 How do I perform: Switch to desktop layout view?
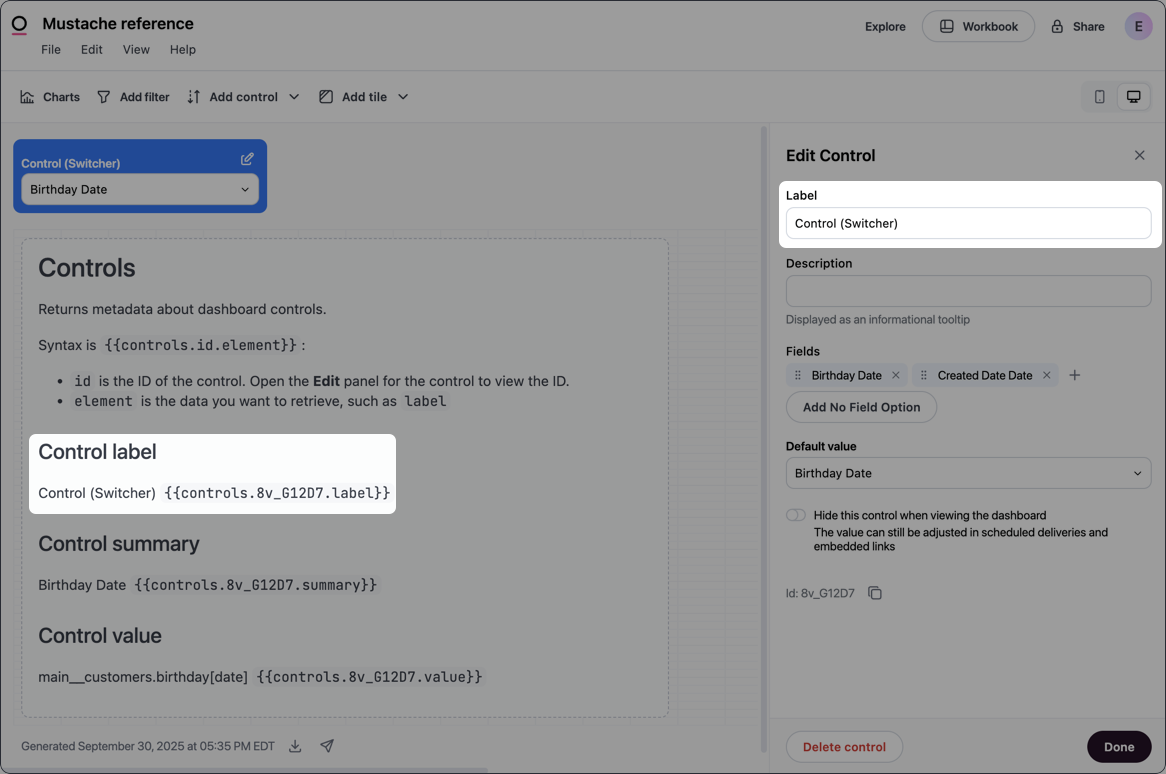1134,96
